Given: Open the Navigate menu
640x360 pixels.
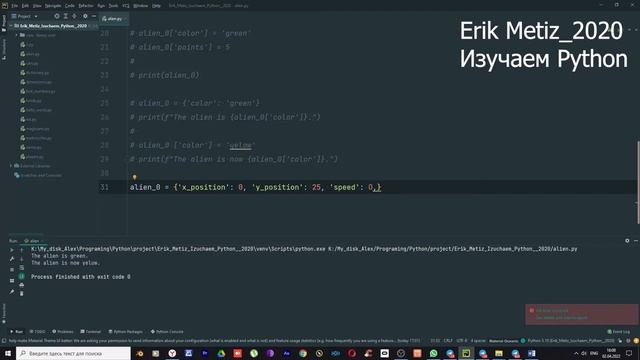Looking at the screenshot, I should pos(53,6).
